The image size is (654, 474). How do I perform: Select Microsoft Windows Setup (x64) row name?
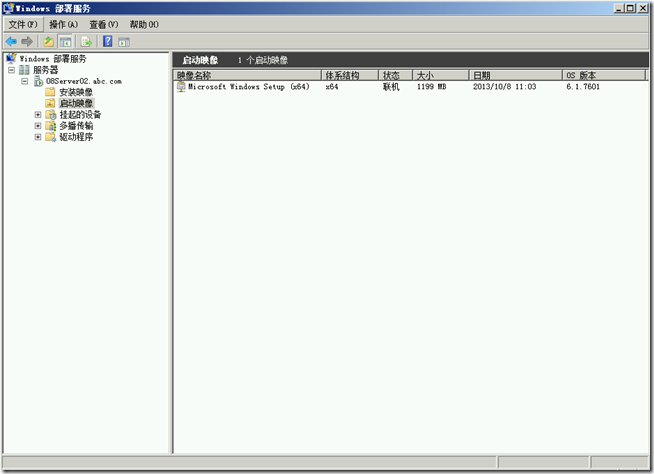249,87
